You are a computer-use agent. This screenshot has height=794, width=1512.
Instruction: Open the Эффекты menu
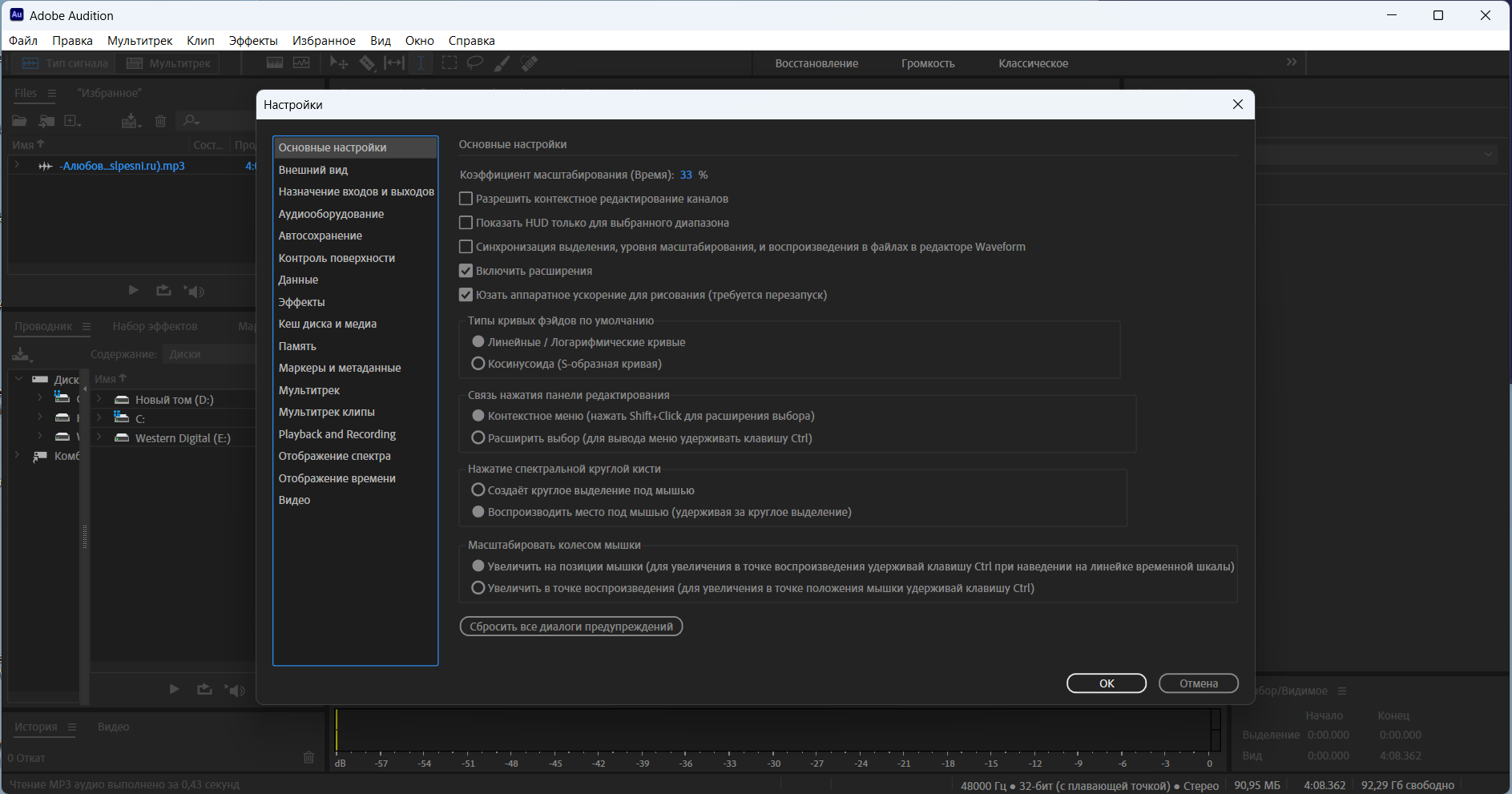[x=253, y=41]
